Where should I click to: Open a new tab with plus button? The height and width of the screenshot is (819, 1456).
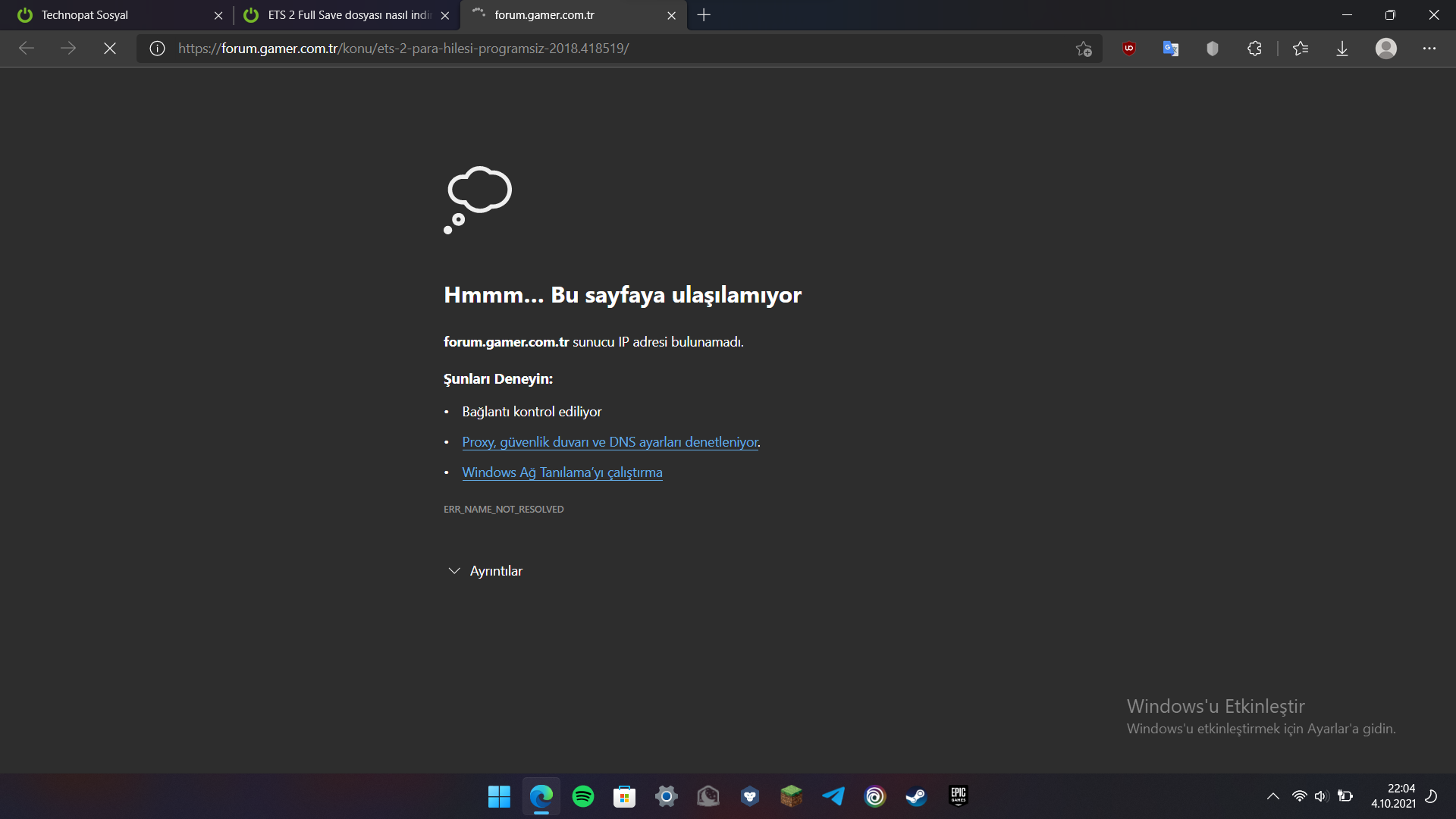704,15
